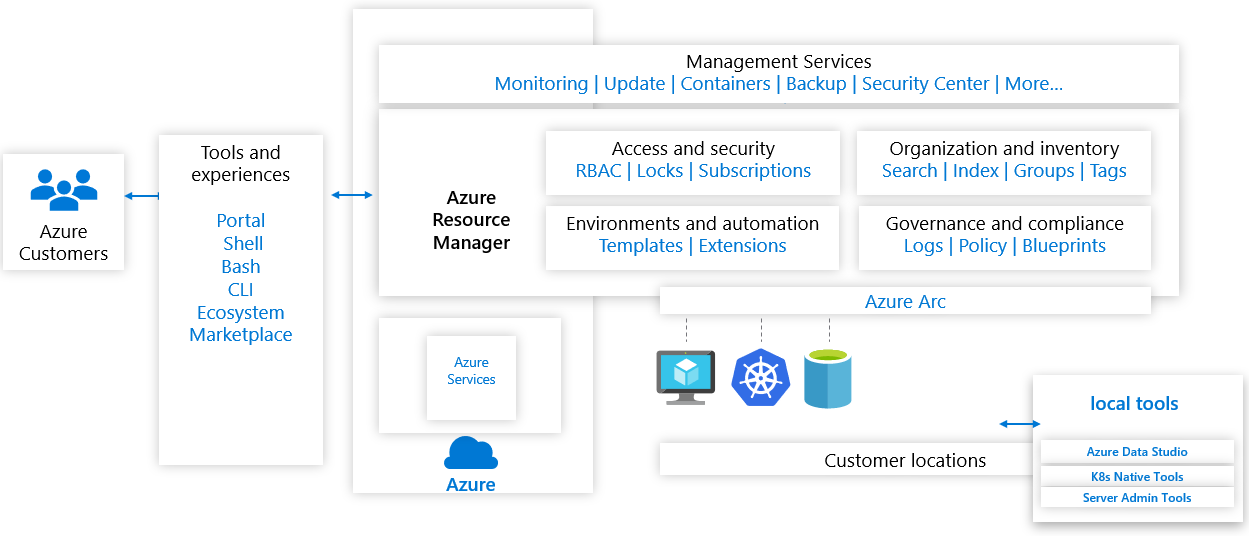Viewport: 1249px width, 536px height.
Task: Open Subscriptions under Access and security
Action: tap(755, 171)
